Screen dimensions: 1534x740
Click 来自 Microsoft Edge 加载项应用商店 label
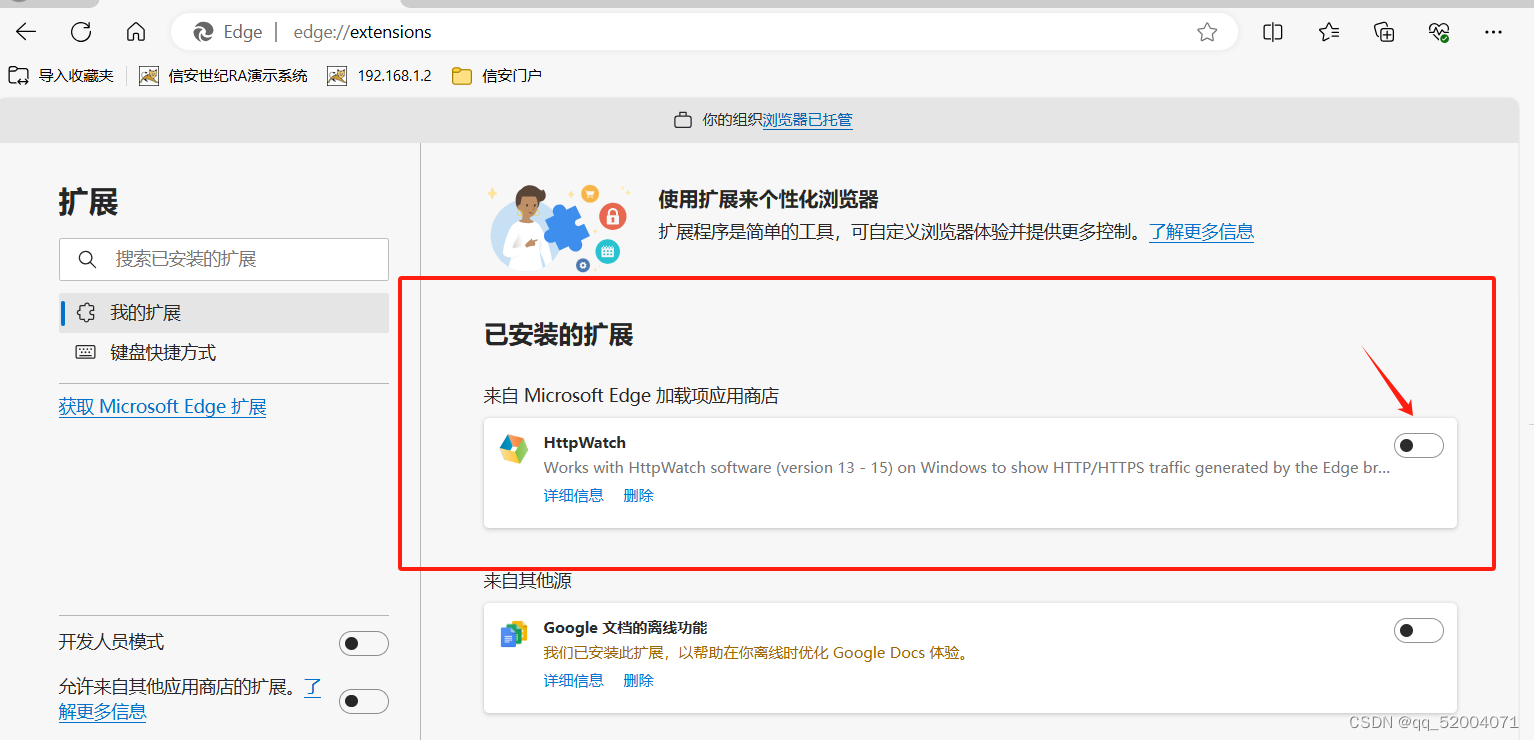631,396
